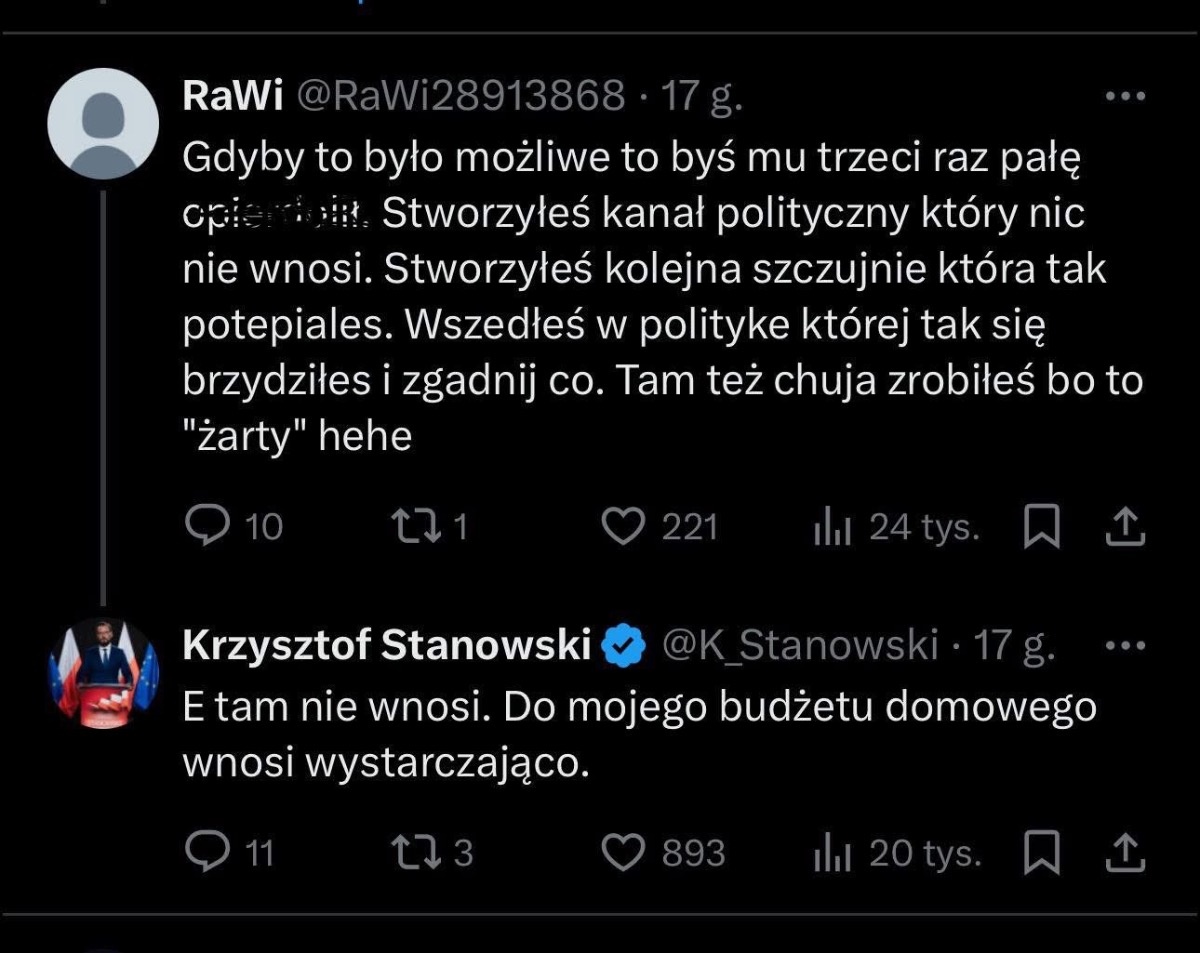The height and width of the screenshot is (953, 1200).
Task: View analytics for RaWi's tweet
Action: point(831,528)
